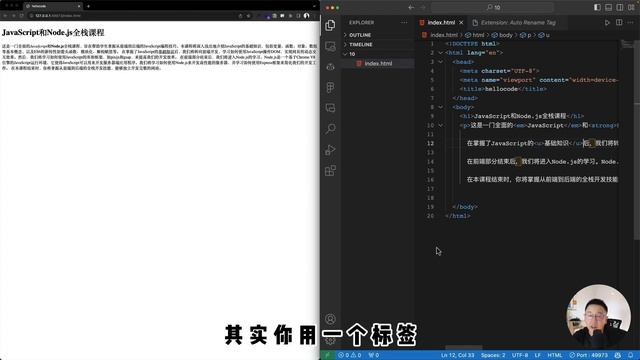The height and width of the screenshot is (360, 640).
Task: Click Port : 49973 Live Server button
Action: [589, 355]
